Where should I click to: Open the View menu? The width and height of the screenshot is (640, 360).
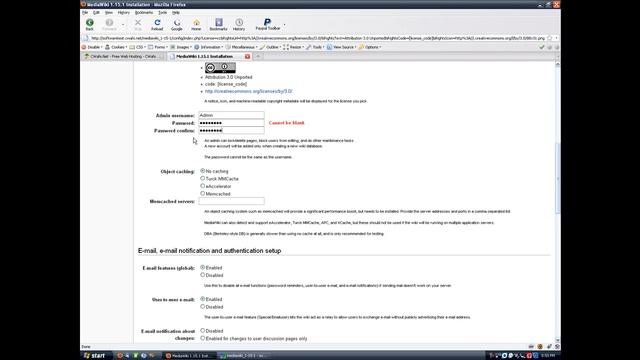click(x=109, y=13)
